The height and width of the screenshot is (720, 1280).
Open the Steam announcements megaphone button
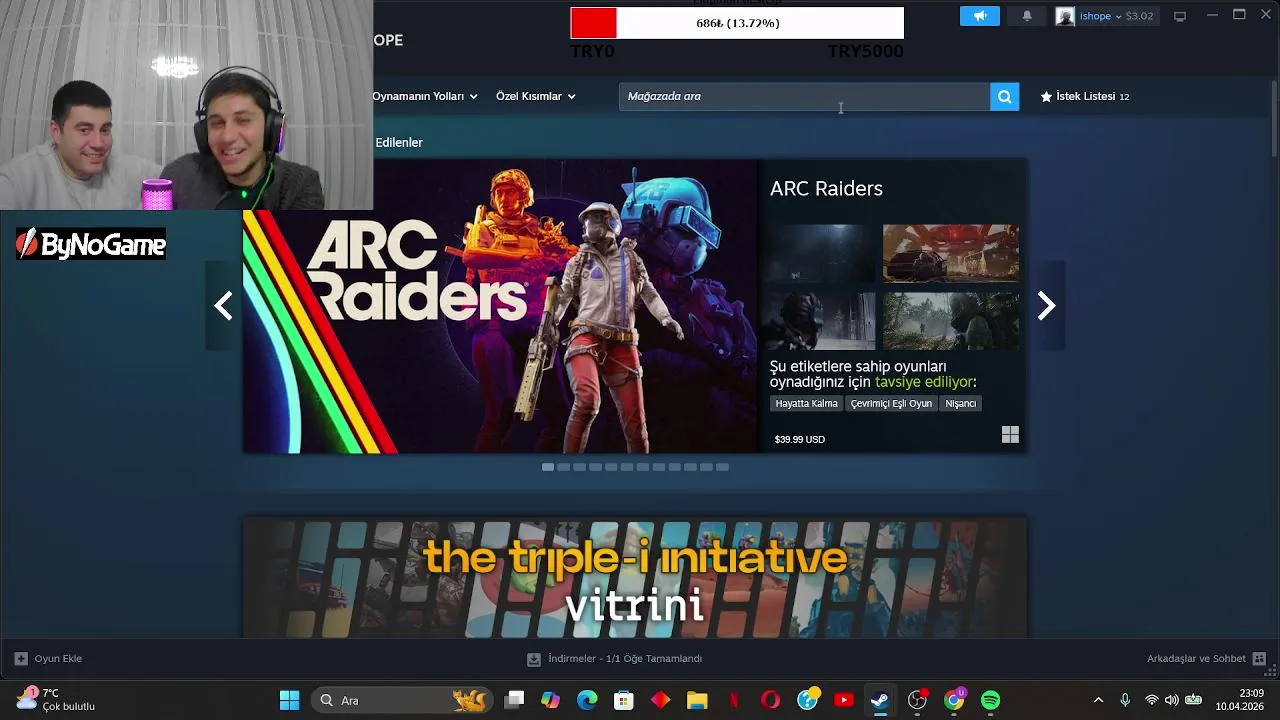(x=980, y=16)
